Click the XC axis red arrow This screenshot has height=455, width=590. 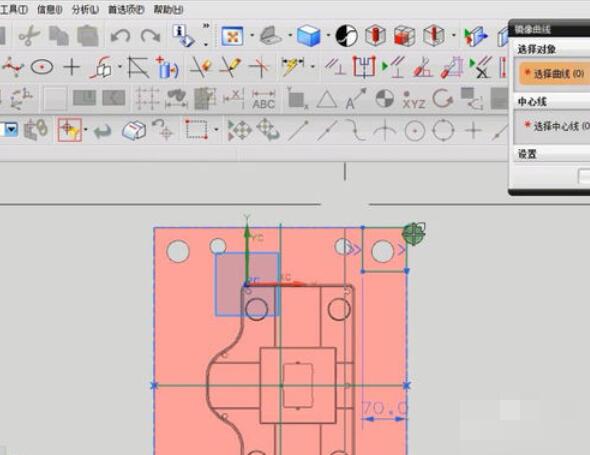coord(278,284)
